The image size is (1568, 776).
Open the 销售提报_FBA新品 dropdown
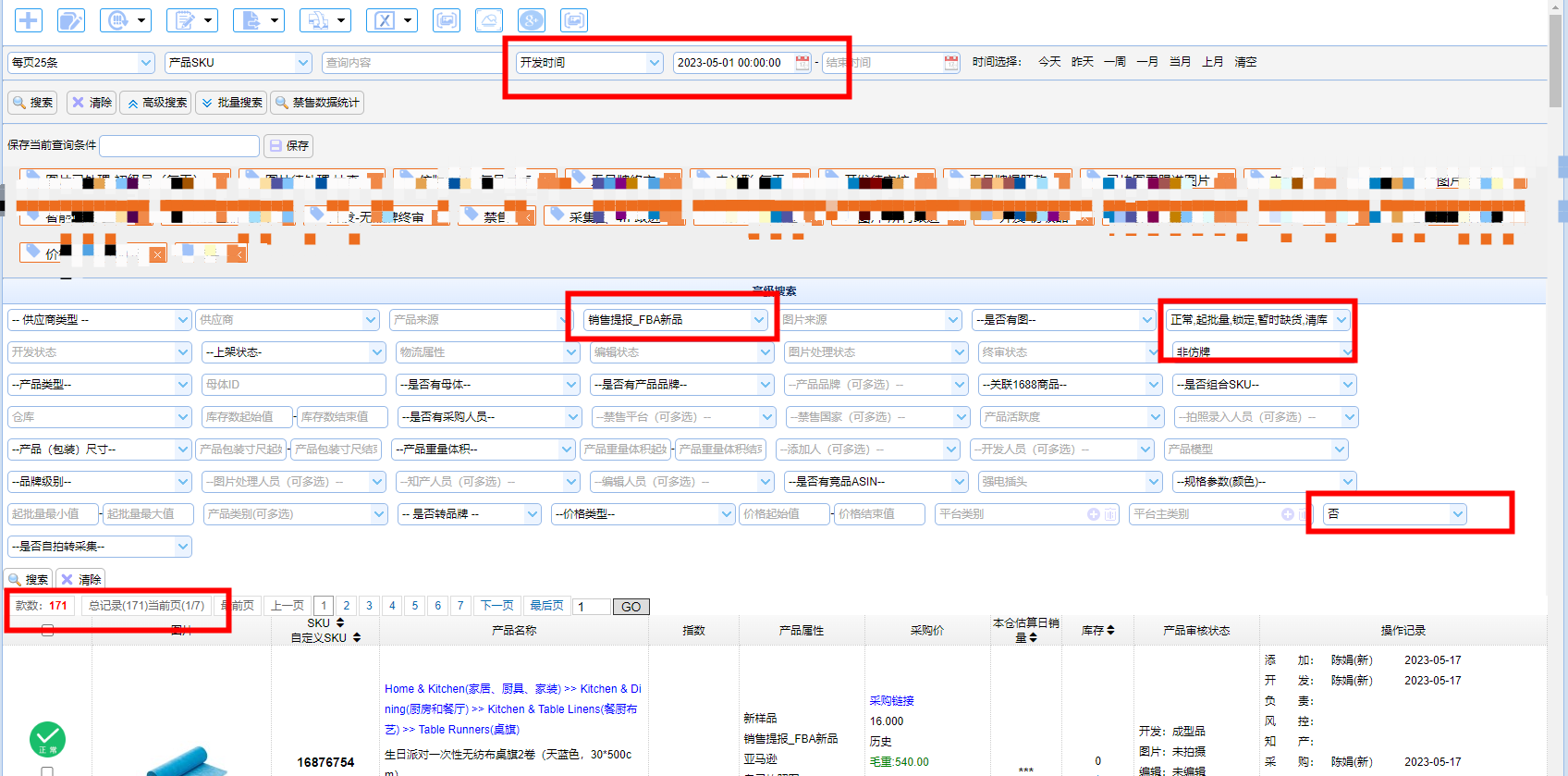(677, 320)
